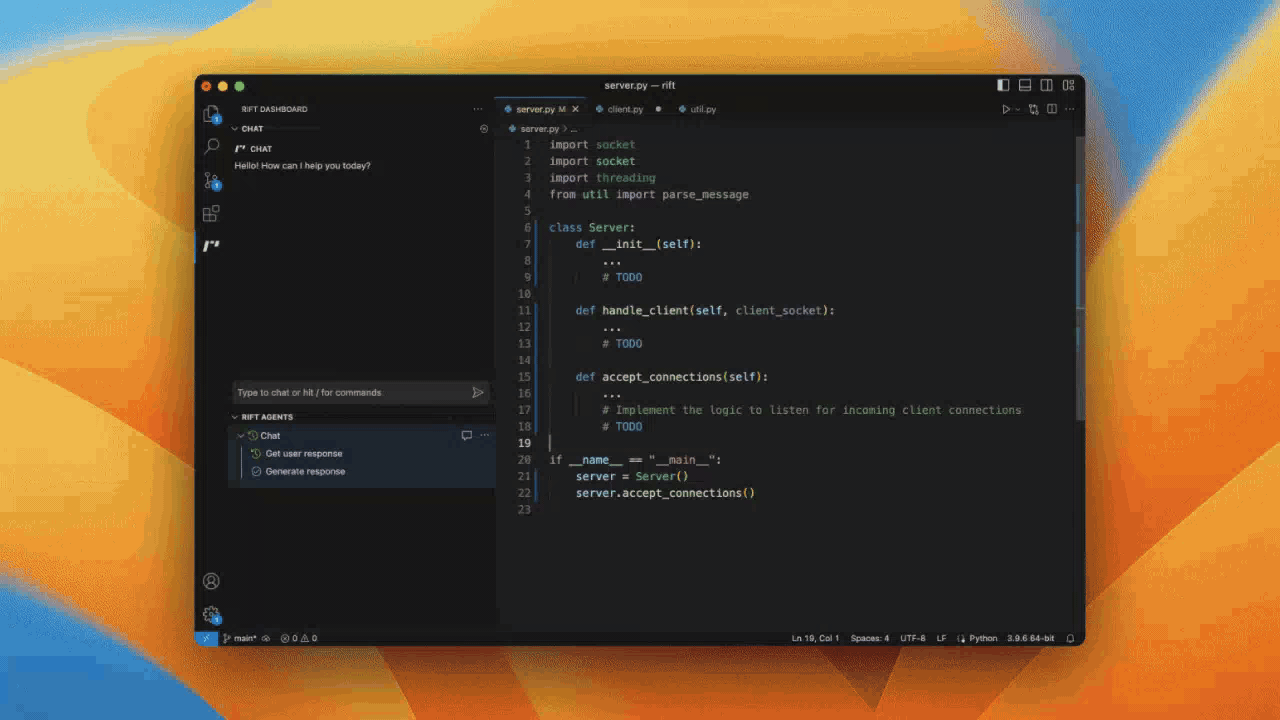Change the LF end of line sequence

941,638
